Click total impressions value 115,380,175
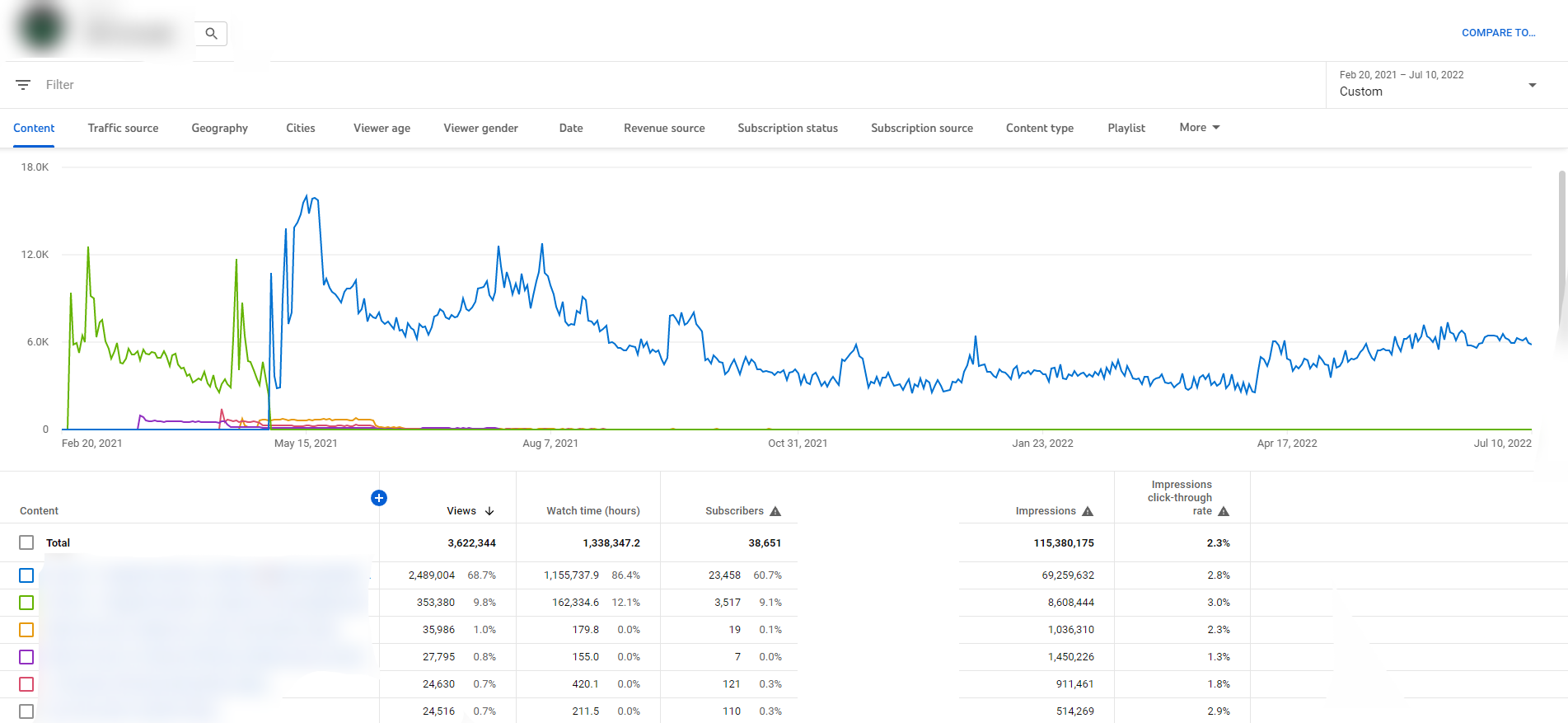Image resolution: width=1568 pixels, height=723 pixels. [1064, 543]
